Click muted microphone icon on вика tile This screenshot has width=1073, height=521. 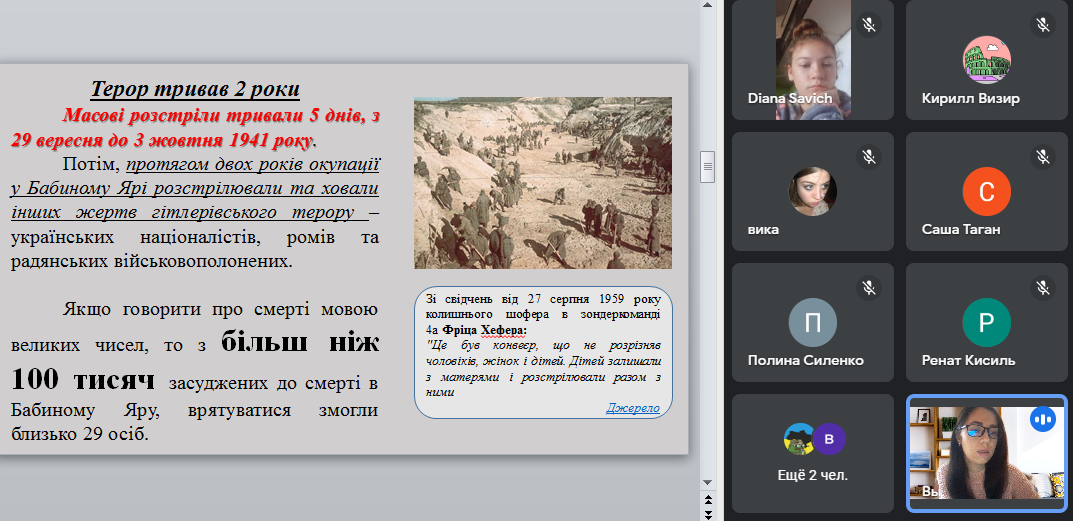869,157
